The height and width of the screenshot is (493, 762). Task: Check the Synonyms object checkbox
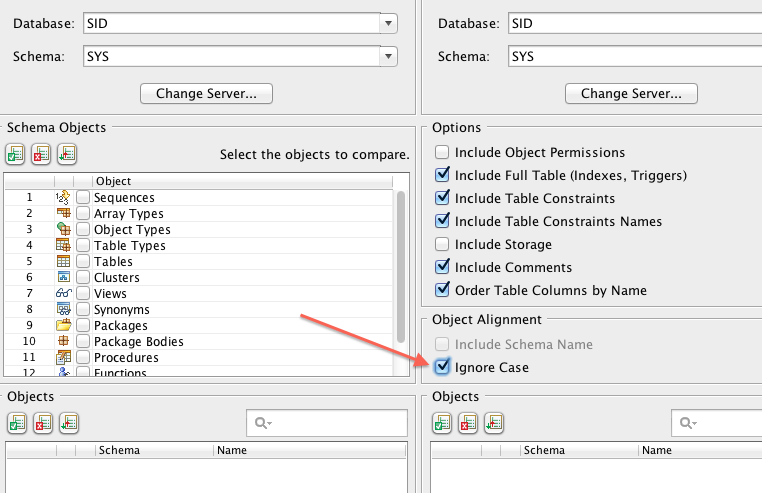tap(83, 310)
